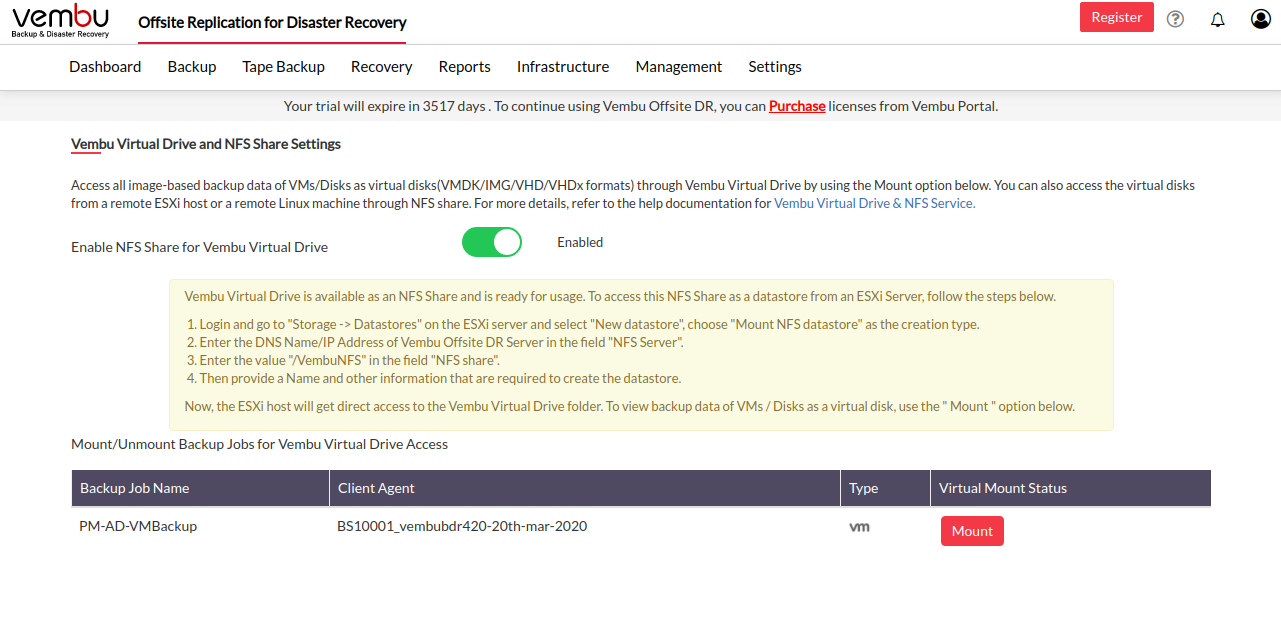The height and width of the screenshot is (638, 1281).
Task: Click the Virtual Mount Status column header
Action: (1071, 488)
